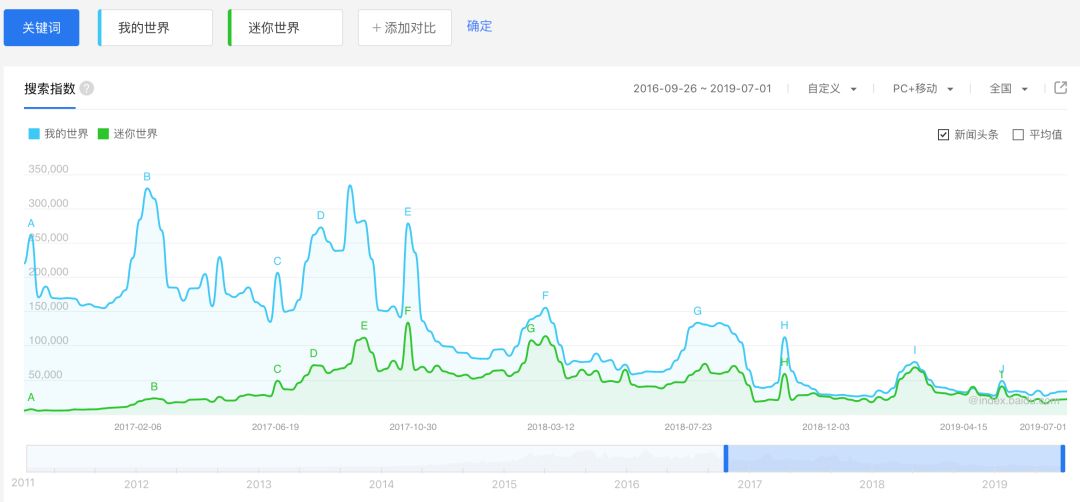Click the 2012 label on overview timeline
The image size is (1080, 502).
[x=136, y=484]
